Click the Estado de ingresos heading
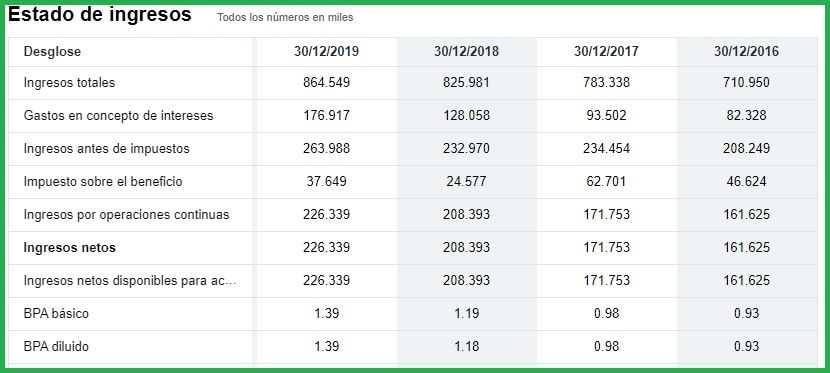 pyautogui.click(x=100, y=15)
